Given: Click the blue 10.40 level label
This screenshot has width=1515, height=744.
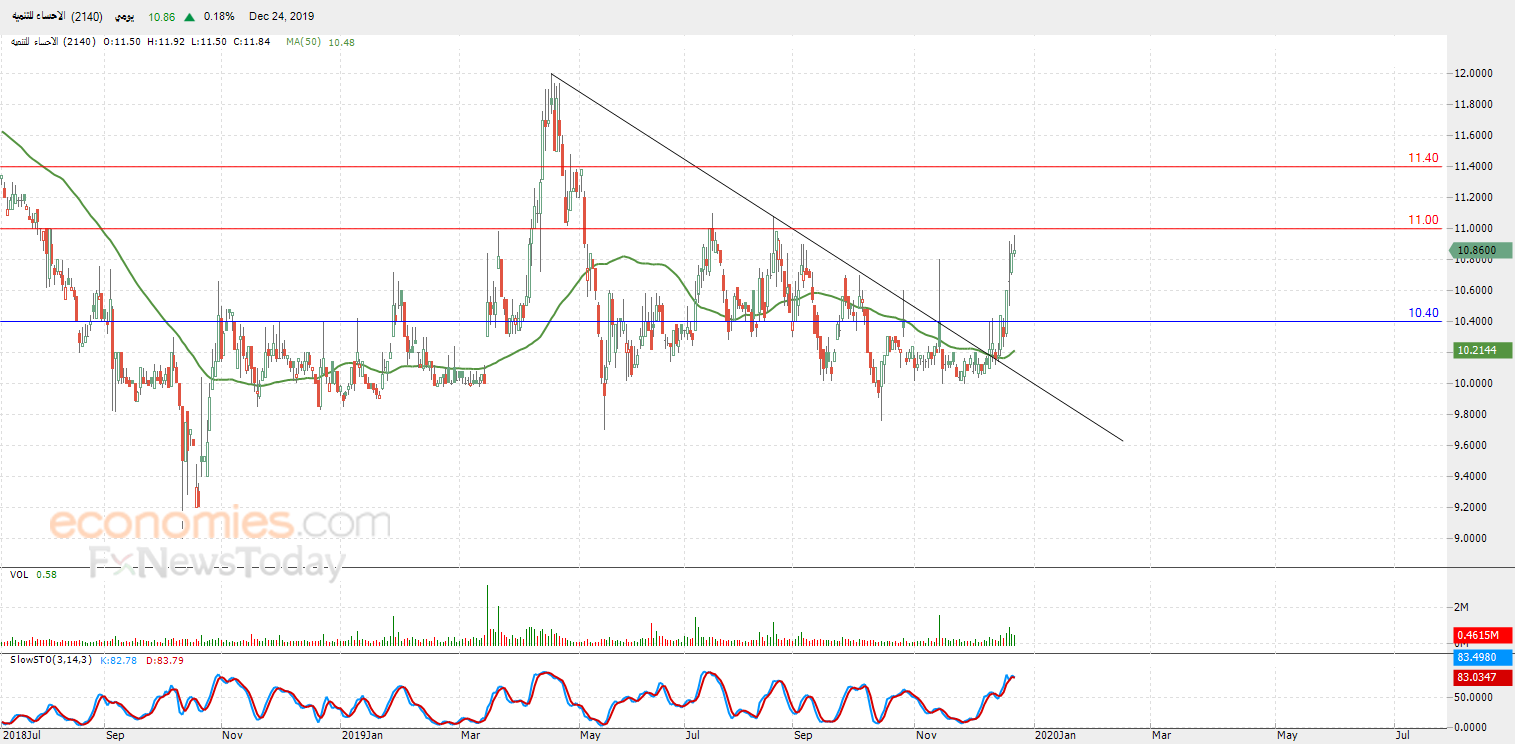Looking at the screenshot, I should 1423,313.
